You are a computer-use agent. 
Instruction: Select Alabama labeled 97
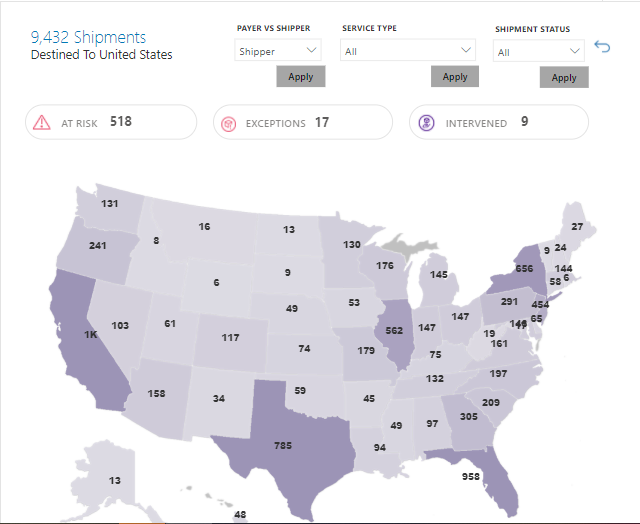coord(432,426)
